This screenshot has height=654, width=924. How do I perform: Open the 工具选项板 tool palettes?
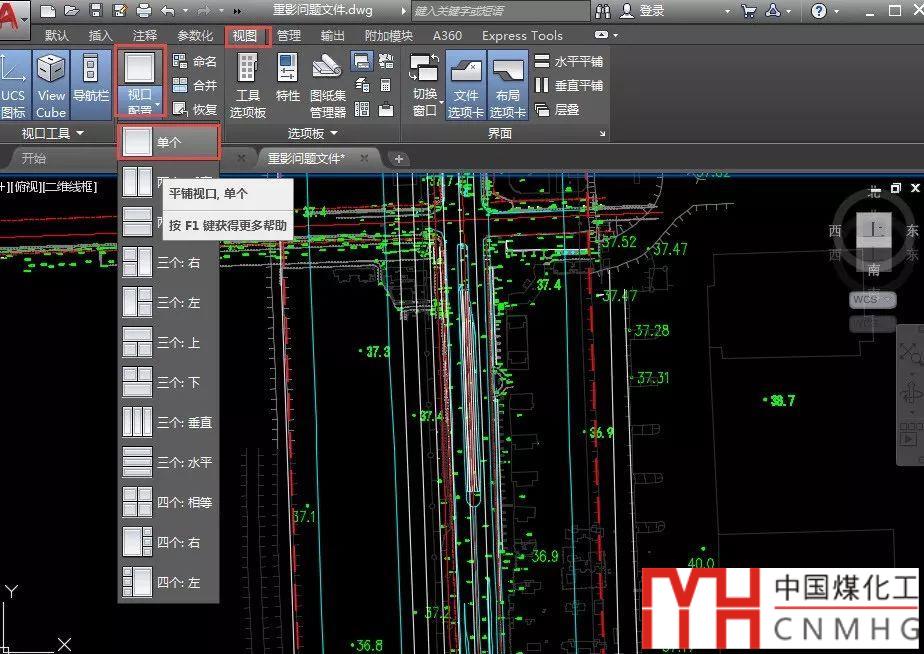pos(247,84)
